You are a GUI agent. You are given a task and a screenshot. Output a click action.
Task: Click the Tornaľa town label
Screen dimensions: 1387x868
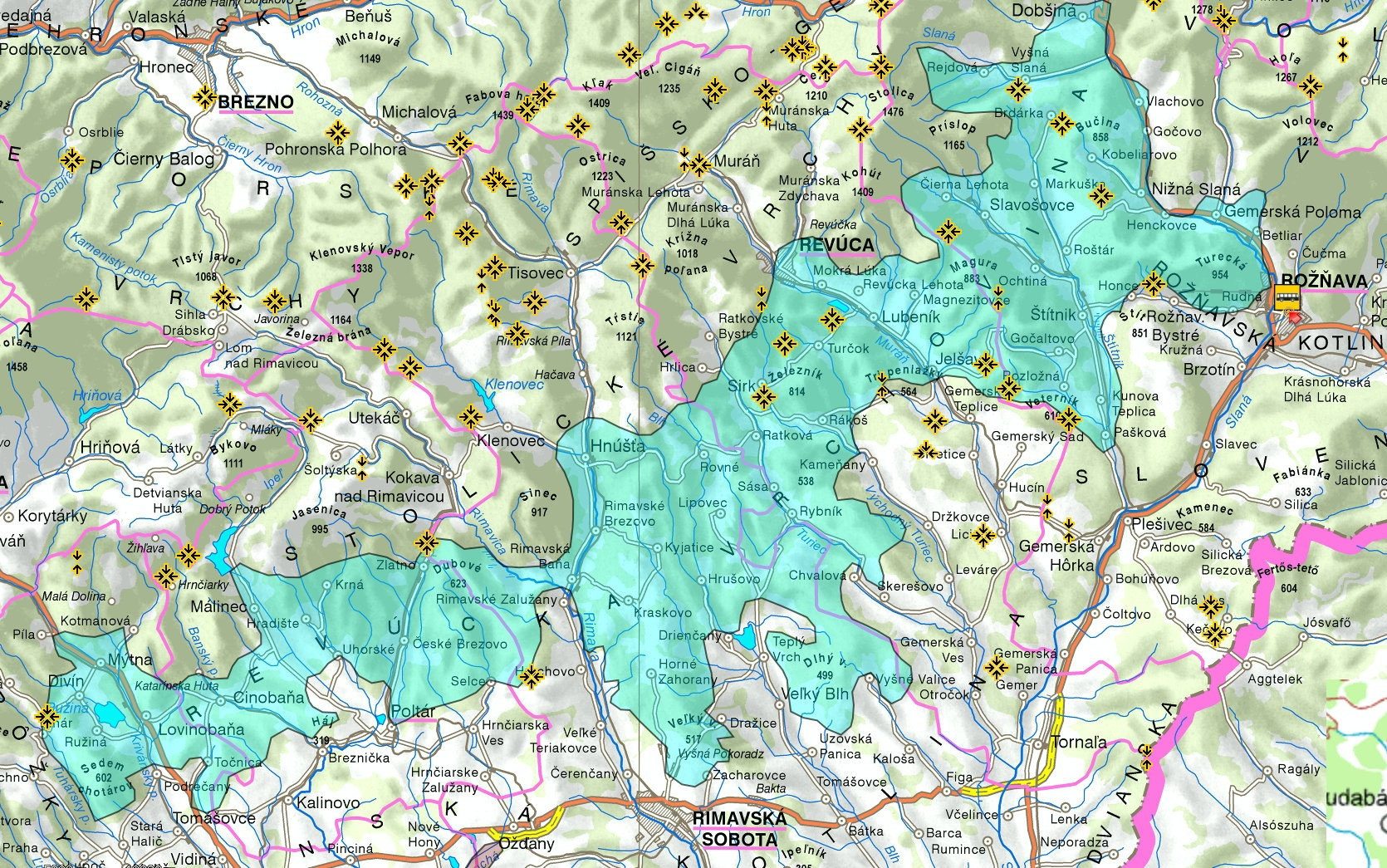pos(1078,743)
